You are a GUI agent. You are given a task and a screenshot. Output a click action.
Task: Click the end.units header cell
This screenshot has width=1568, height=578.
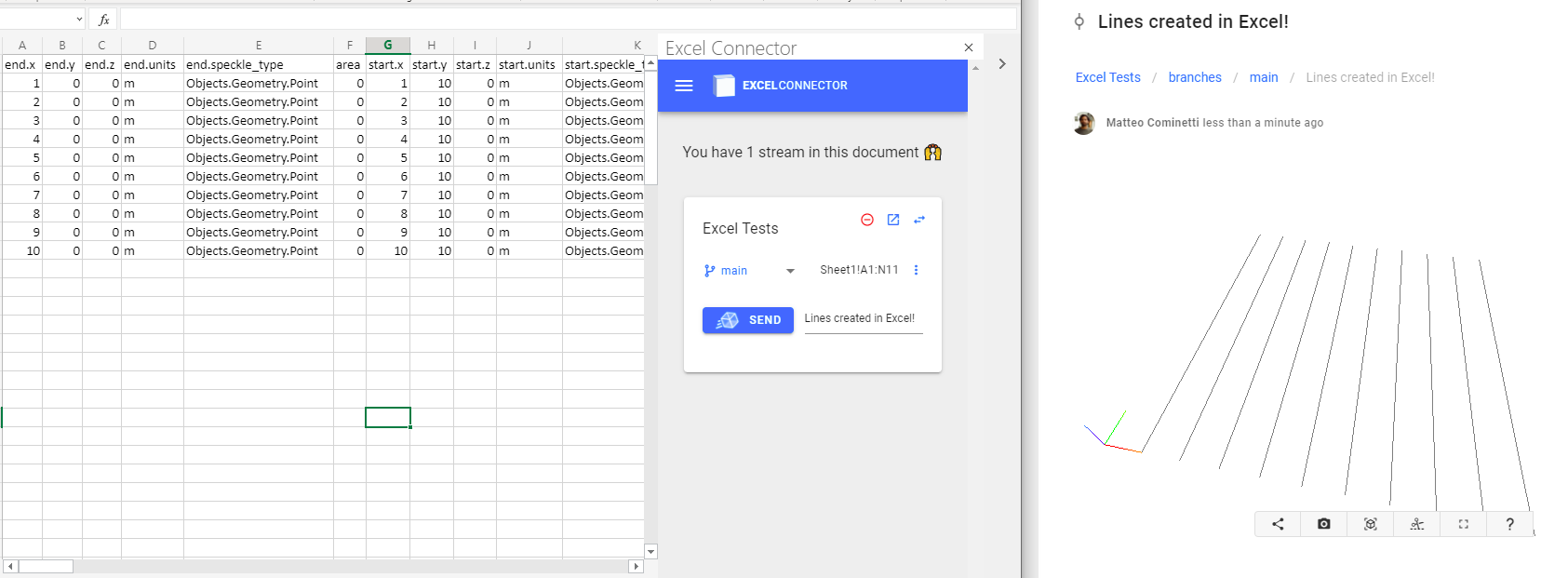(x=153, y=64)
